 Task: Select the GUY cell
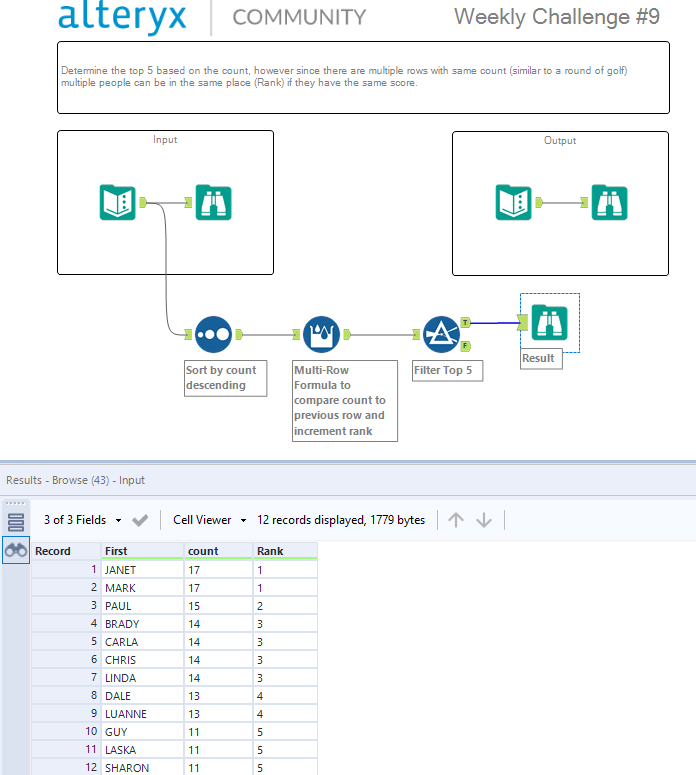click(x=142, y=732)
